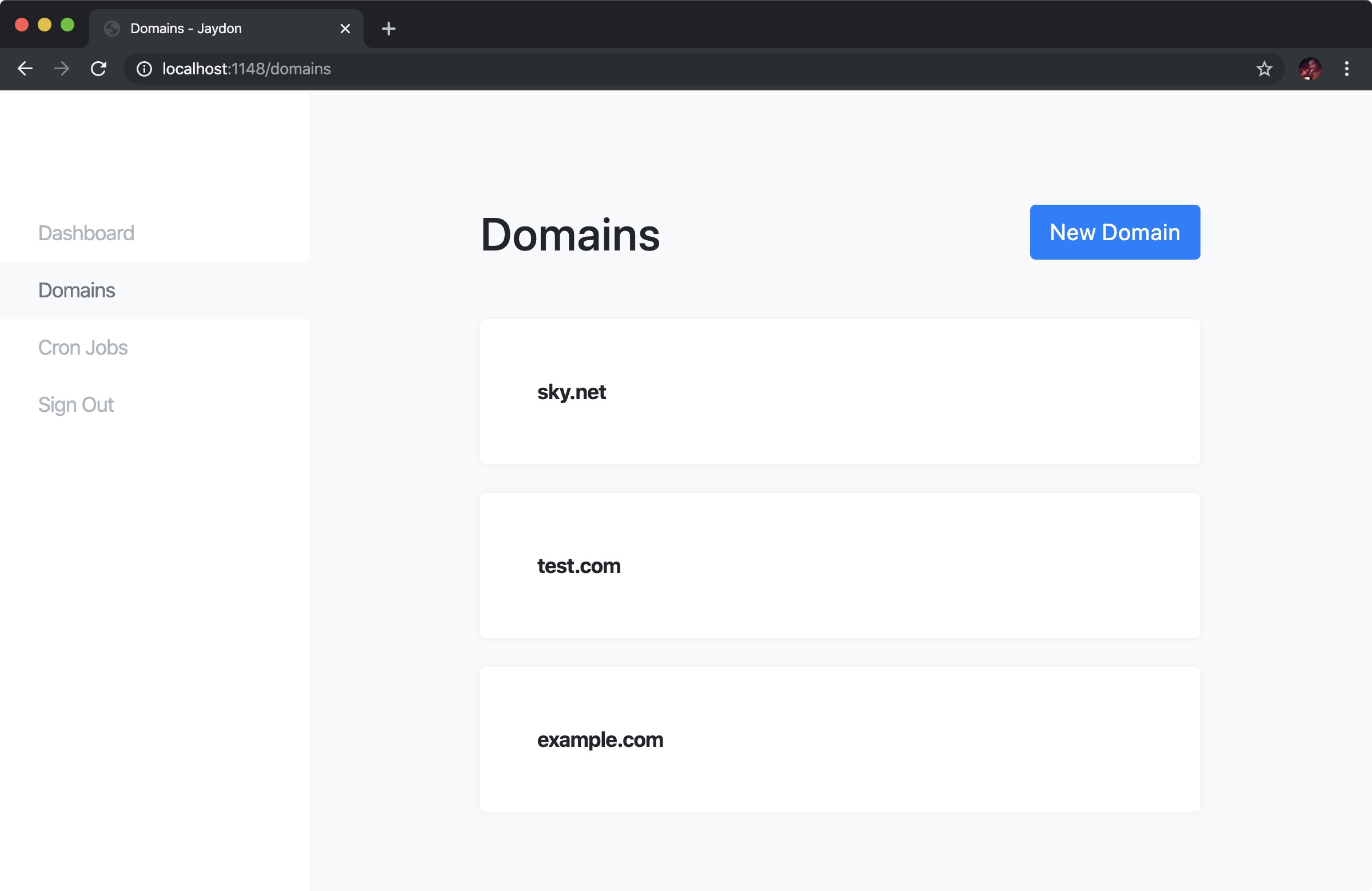Open the test.com domain card

[x=839, y=565]
